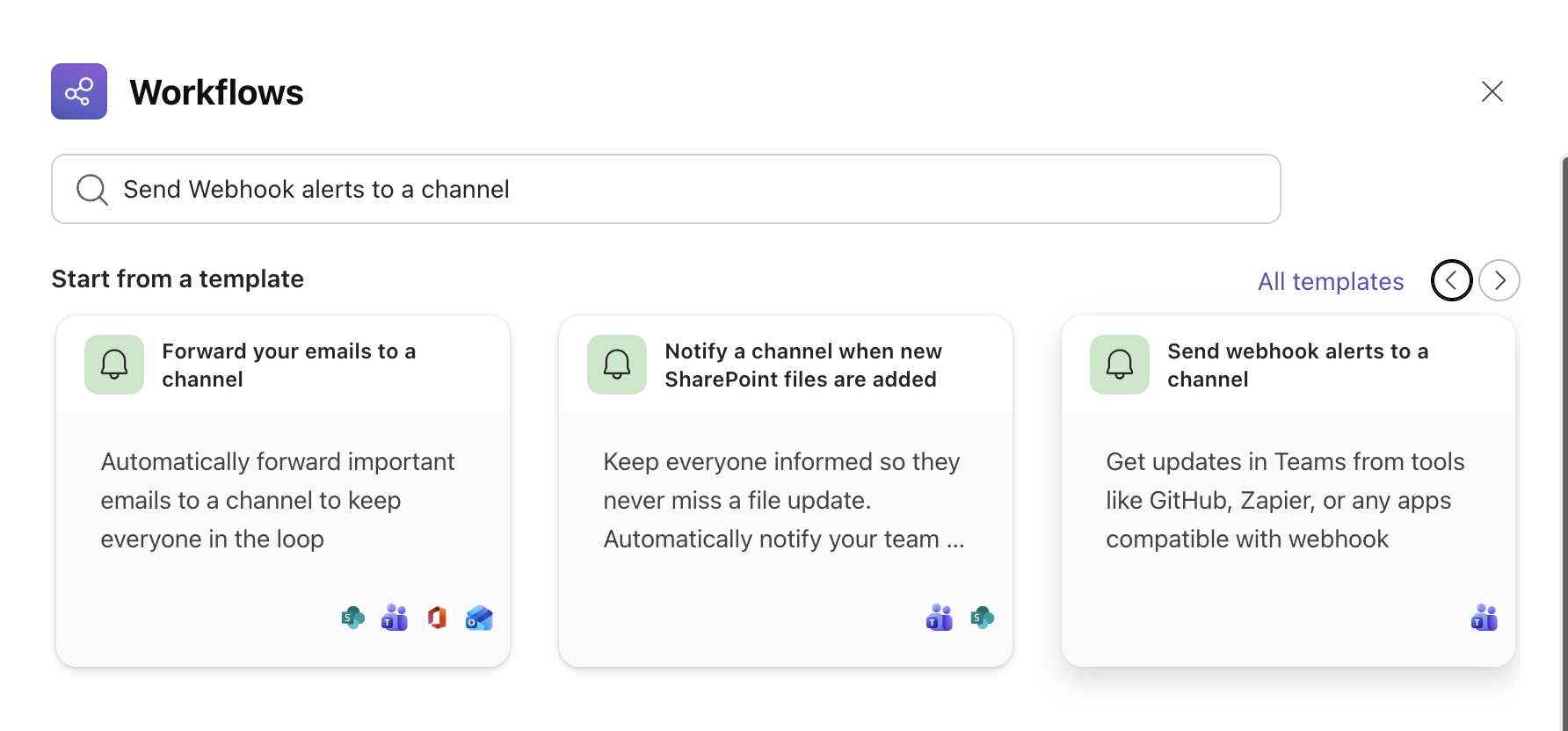Click Teams icon in SharePoint files card
The image size is (1568, 731).
[x=940, y=619]
